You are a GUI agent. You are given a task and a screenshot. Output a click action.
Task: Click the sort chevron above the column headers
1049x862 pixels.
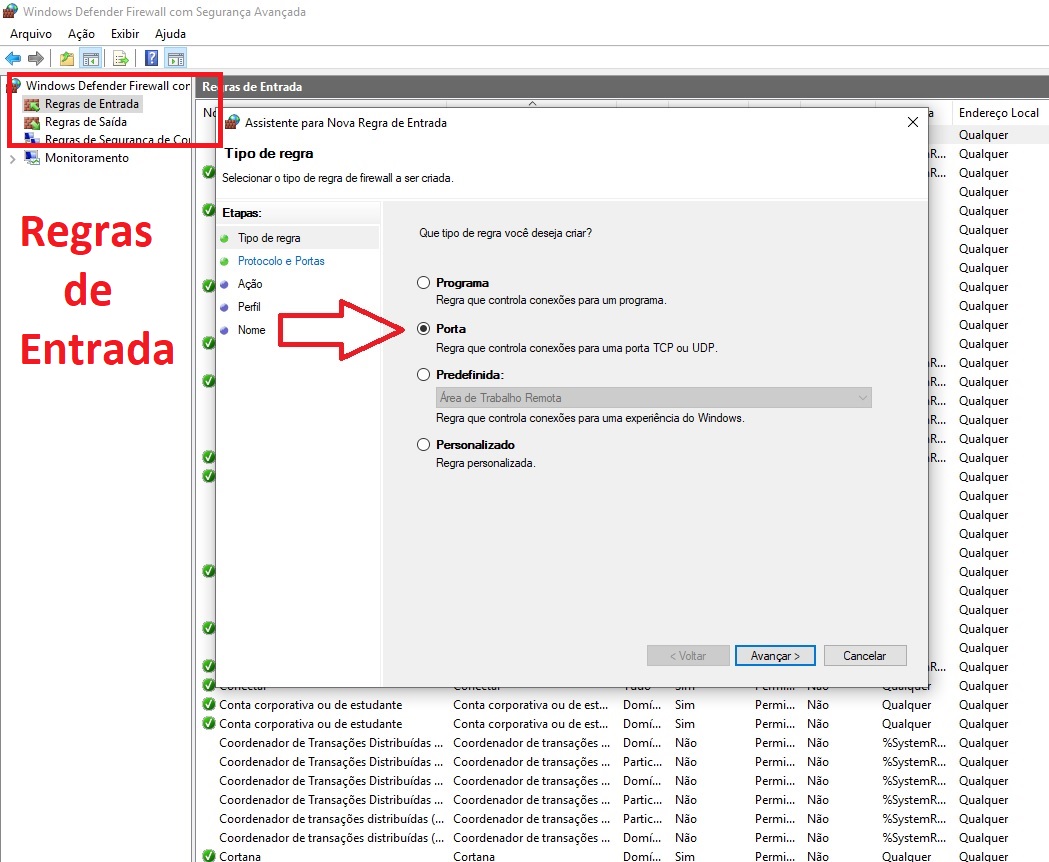pyautogui.click(x=533, y=104)
